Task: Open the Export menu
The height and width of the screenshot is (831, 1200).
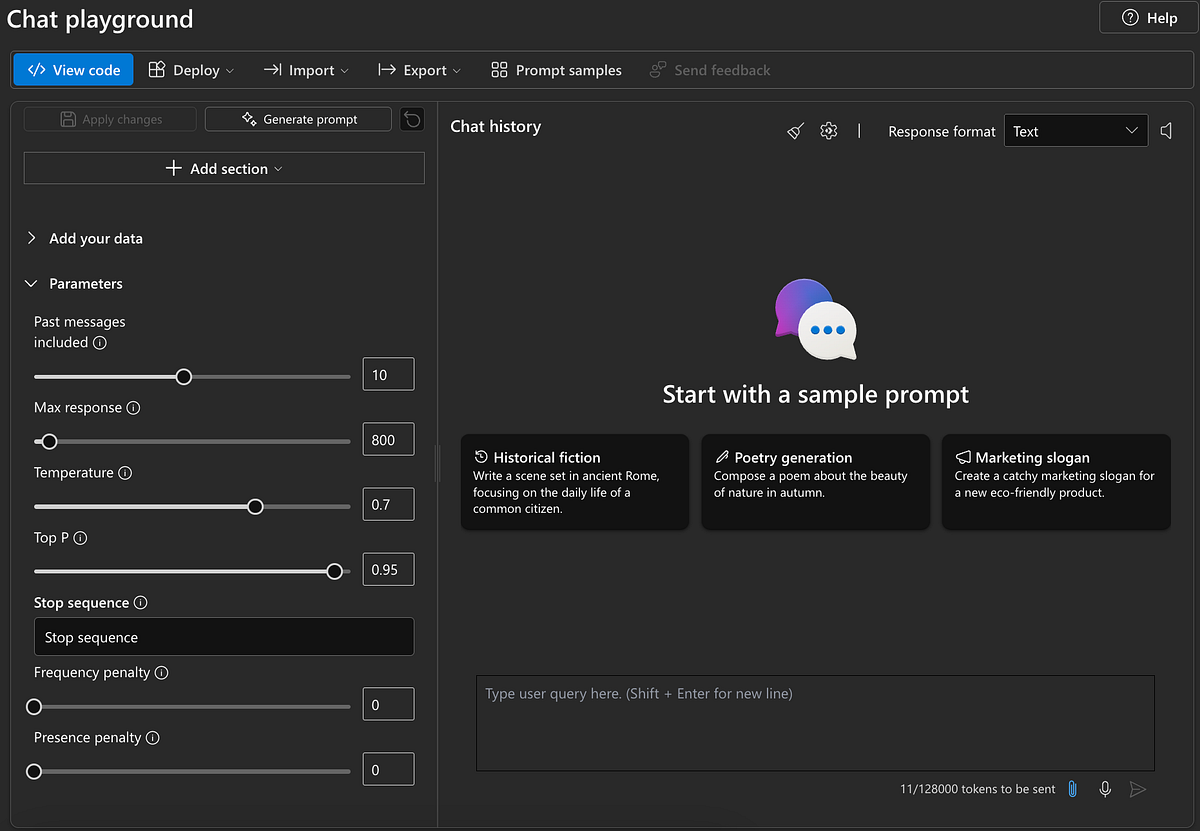Action: pyautogui.click(x=419, y=70)
